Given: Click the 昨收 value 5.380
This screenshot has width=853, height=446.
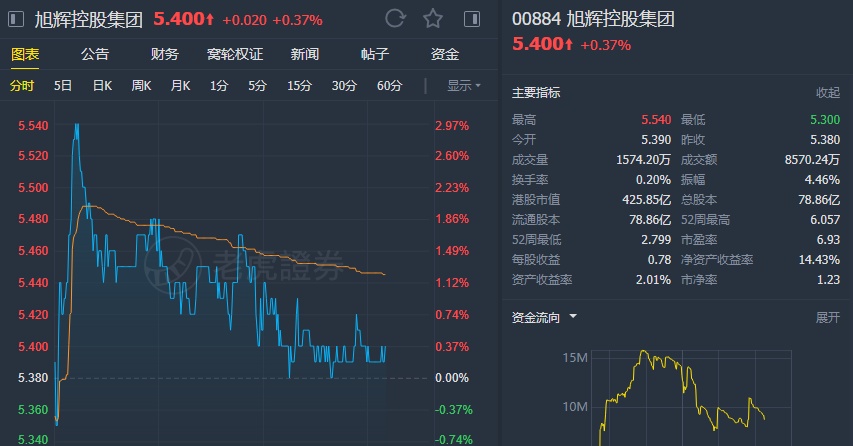Looking at the screenshot, I should tap(825, 140).
